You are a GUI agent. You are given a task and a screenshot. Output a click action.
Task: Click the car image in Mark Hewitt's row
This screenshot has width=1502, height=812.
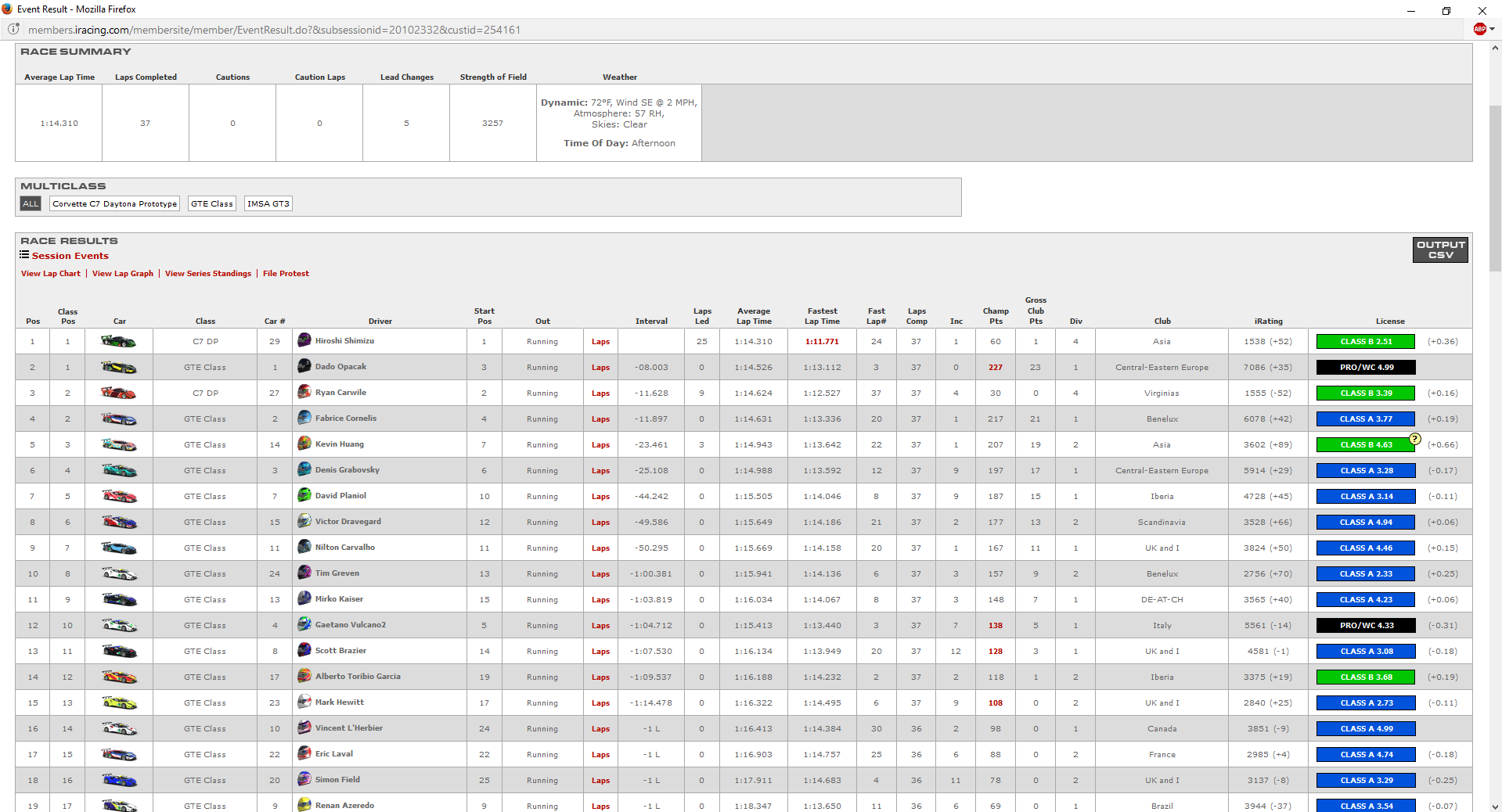tap(119, 702)
